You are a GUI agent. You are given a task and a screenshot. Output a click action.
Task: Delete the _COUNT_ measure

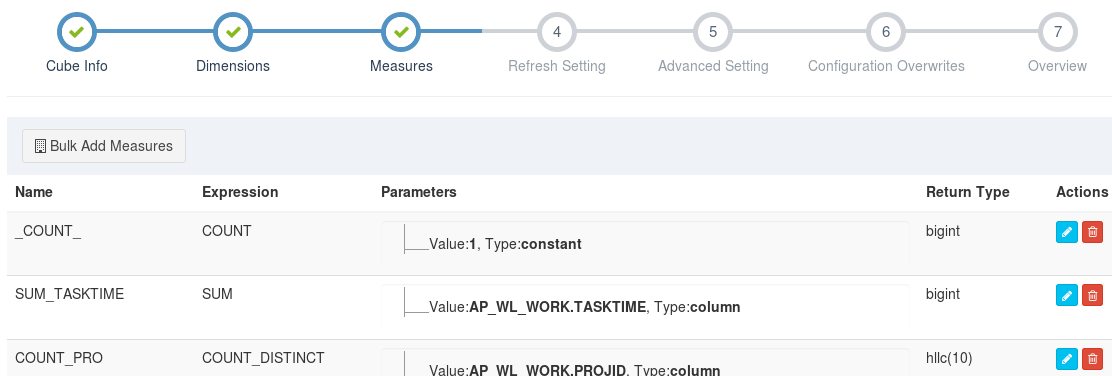click(x=1093, y=232)
